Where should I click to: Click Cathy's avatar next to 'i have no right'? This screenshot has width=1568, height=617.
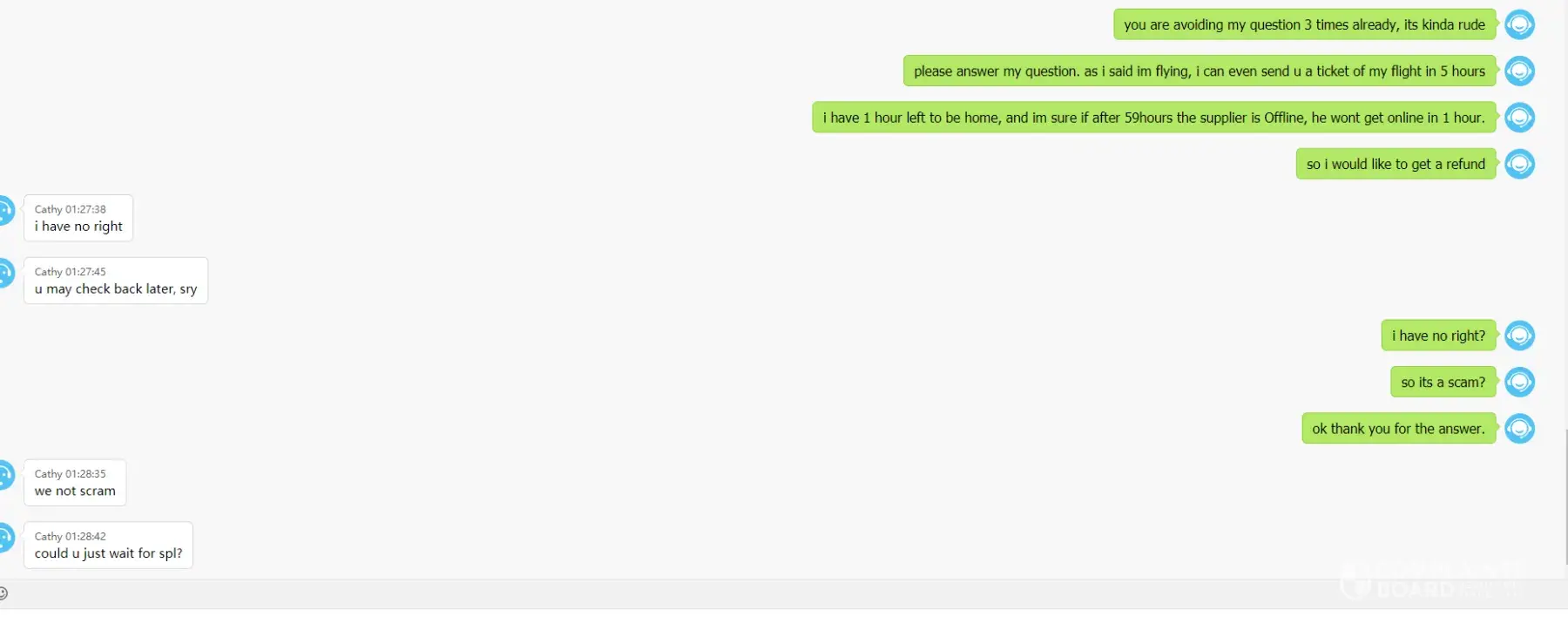coord(5,211)
